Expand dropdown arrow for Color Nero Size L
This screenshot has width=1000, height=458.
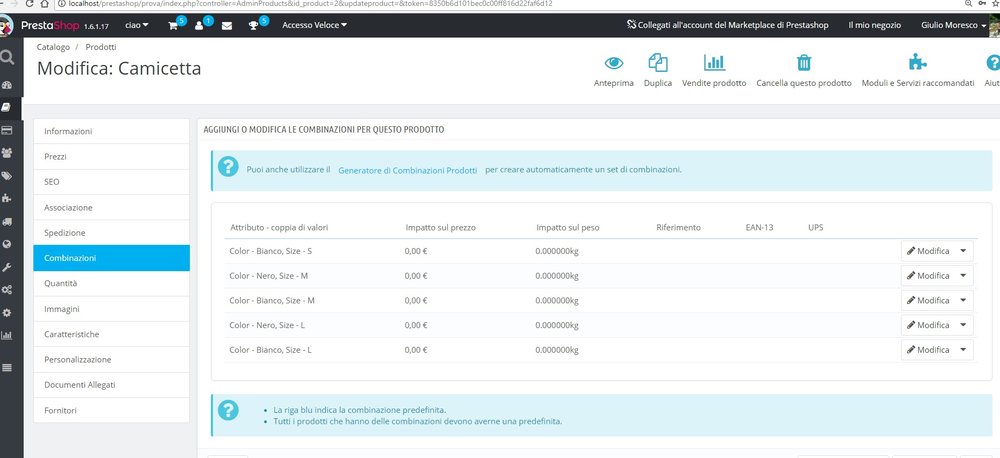coord(962,325)
